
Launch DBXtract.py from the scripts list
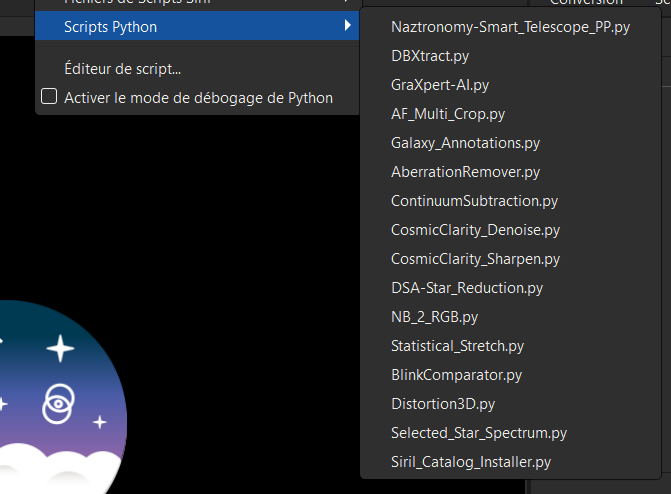430,56
